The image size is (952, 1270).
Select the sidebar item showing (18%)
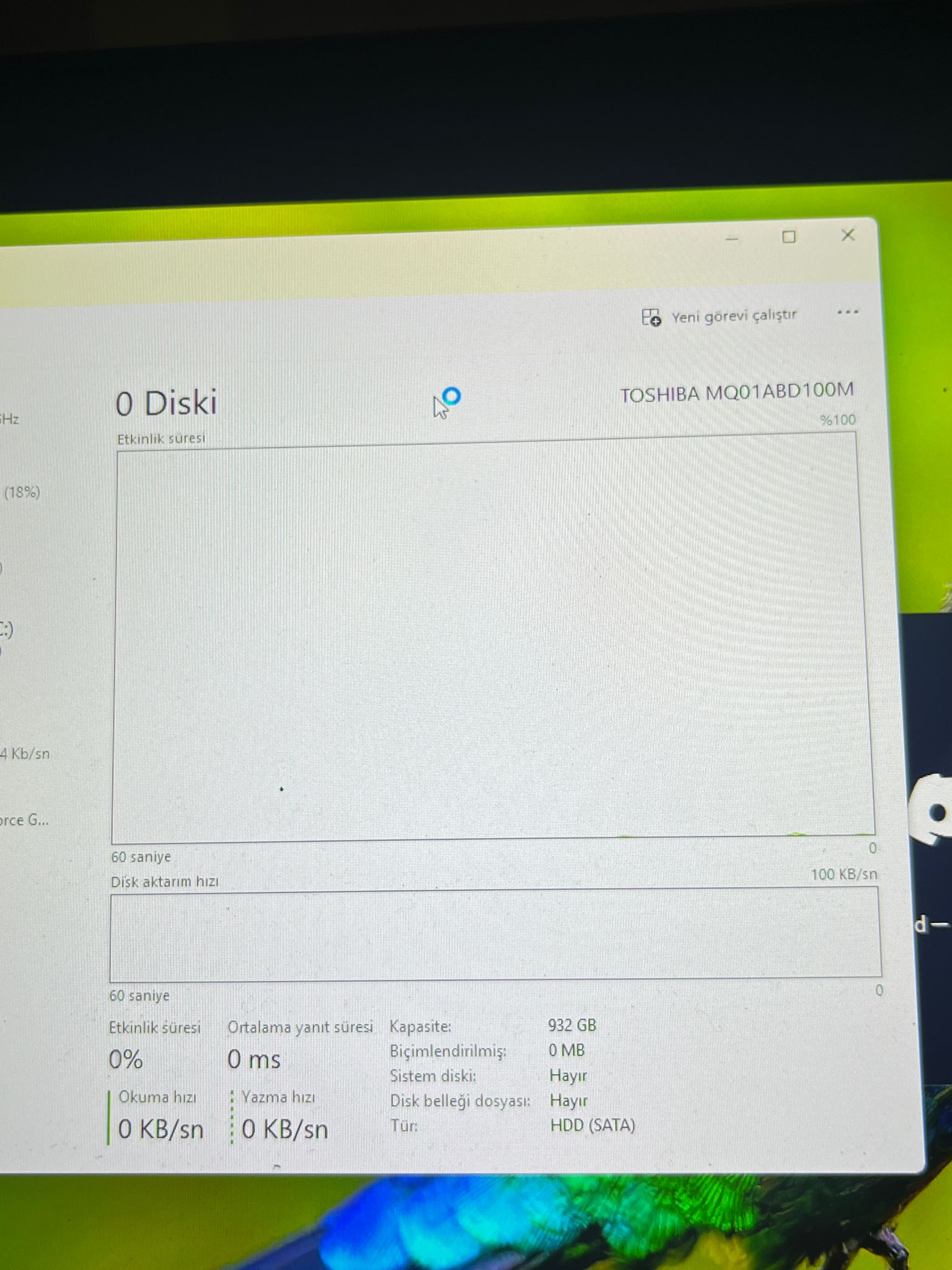tap(22, 492)
